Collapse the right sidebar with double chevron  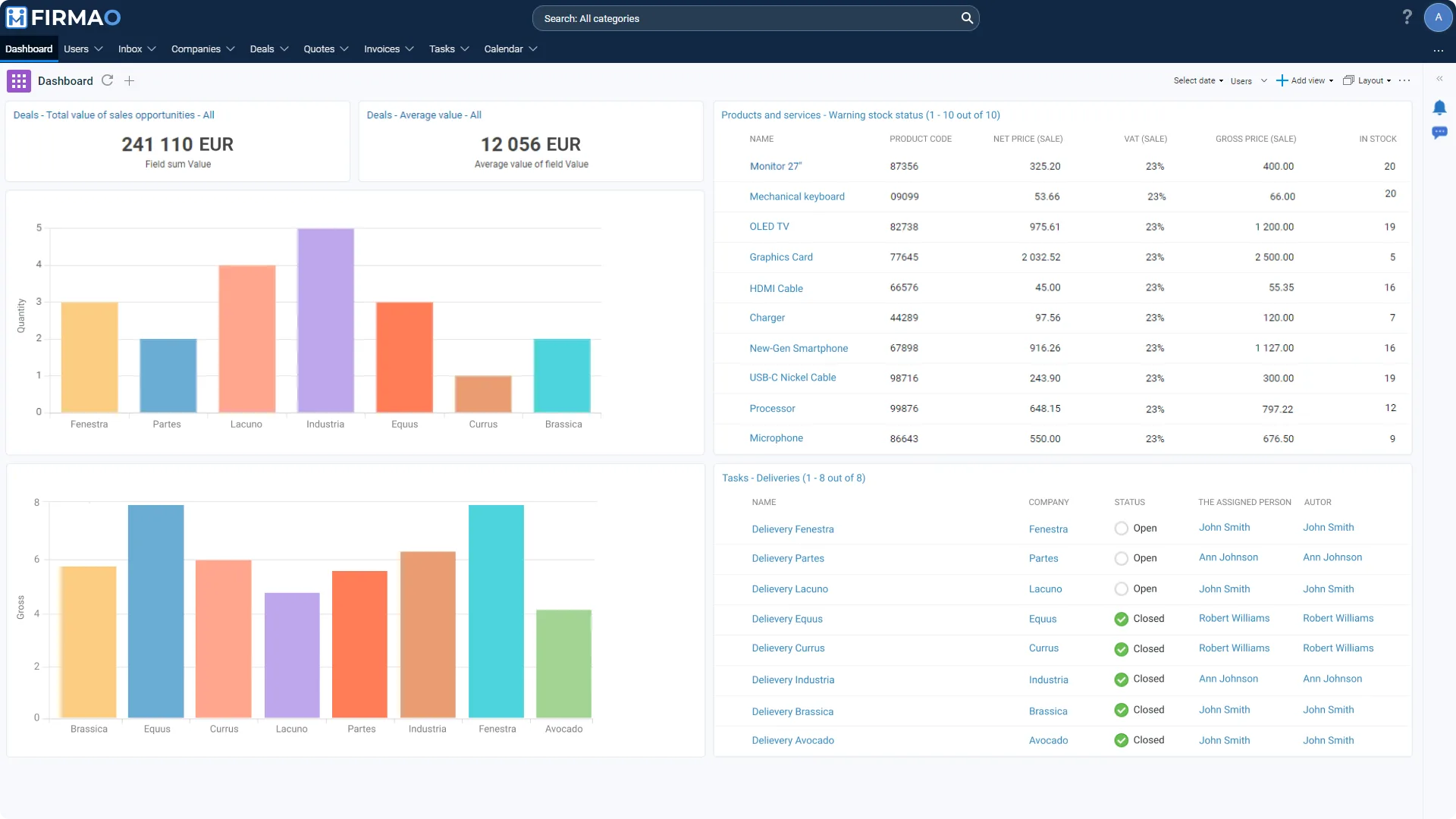[x=1439, y=79]
